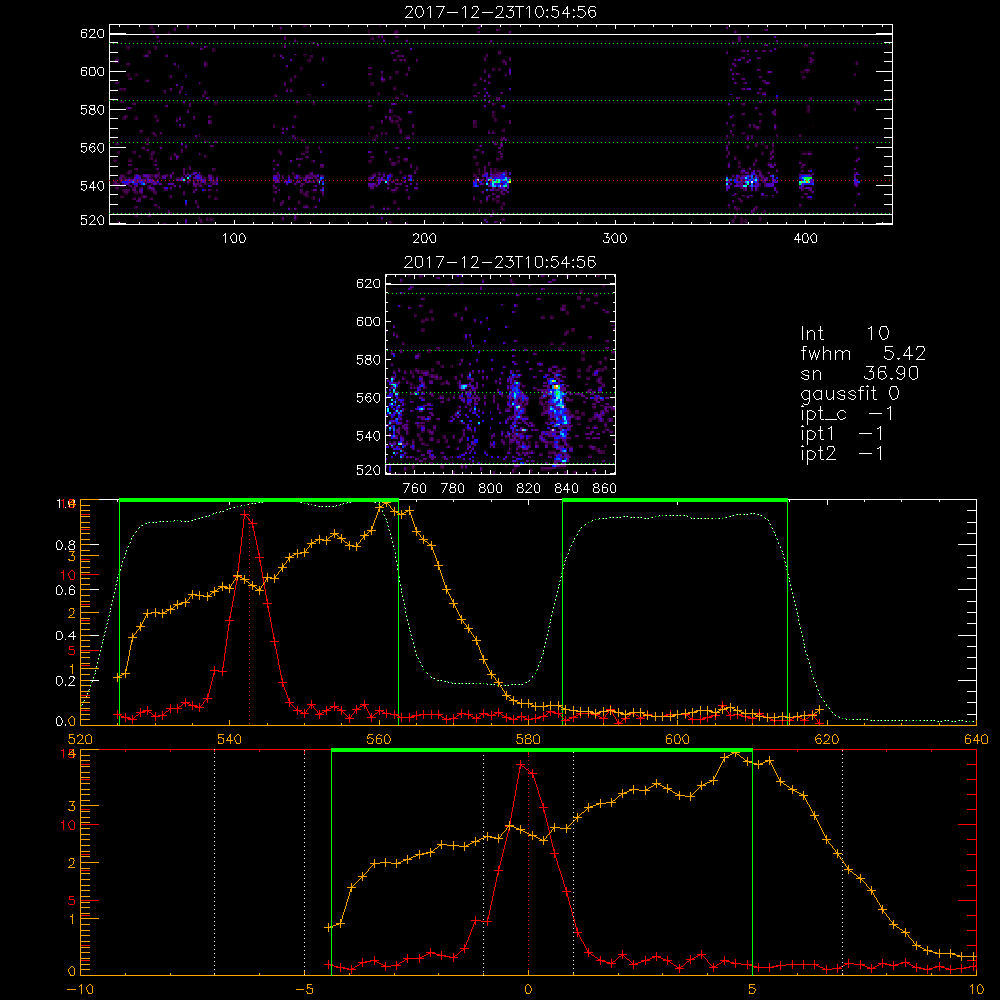
Task: Click middle spectrogram x-axis label 760
Action: click(x=415, y=489)
